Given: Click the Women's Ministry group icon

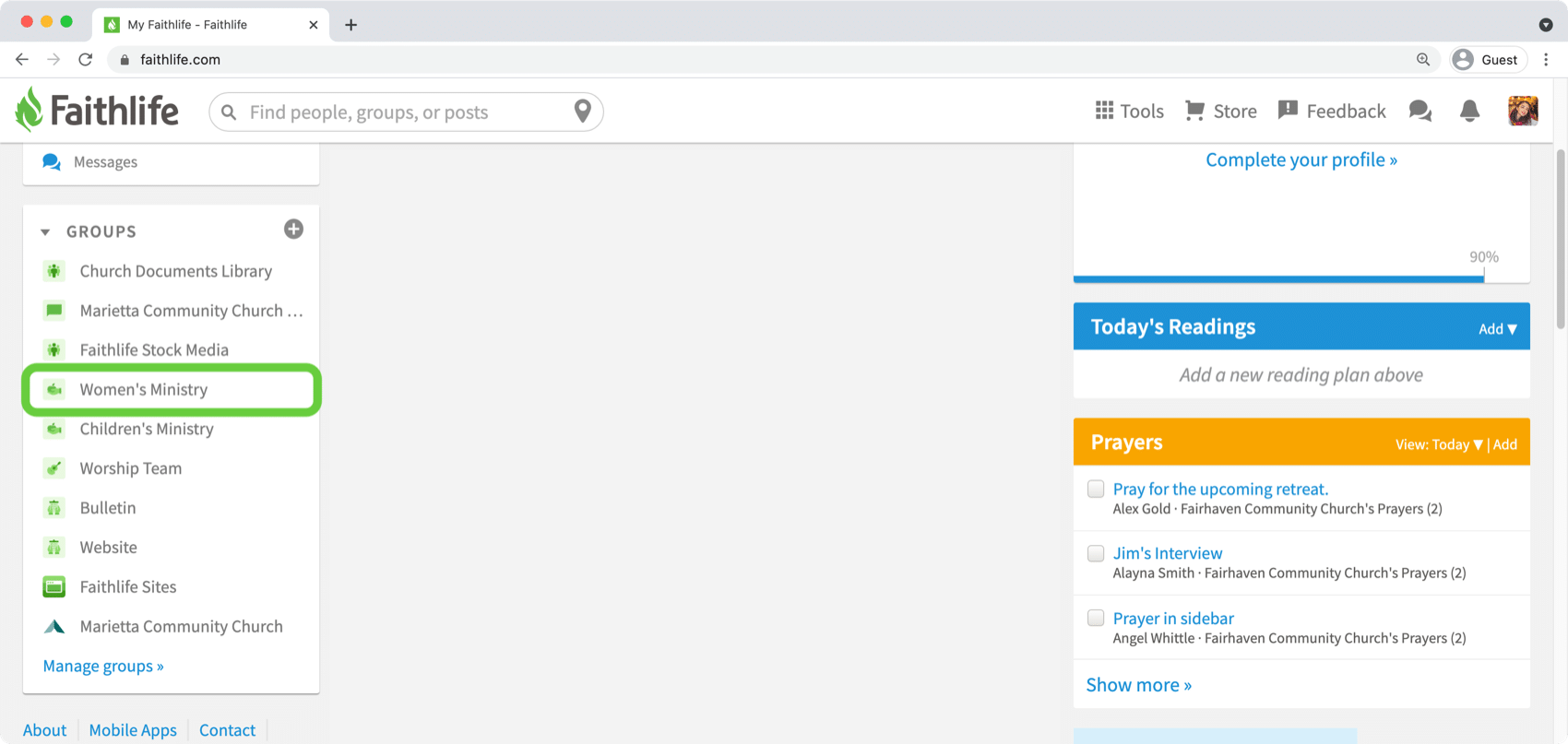Looking at the screenshot, I should [54, 389].
